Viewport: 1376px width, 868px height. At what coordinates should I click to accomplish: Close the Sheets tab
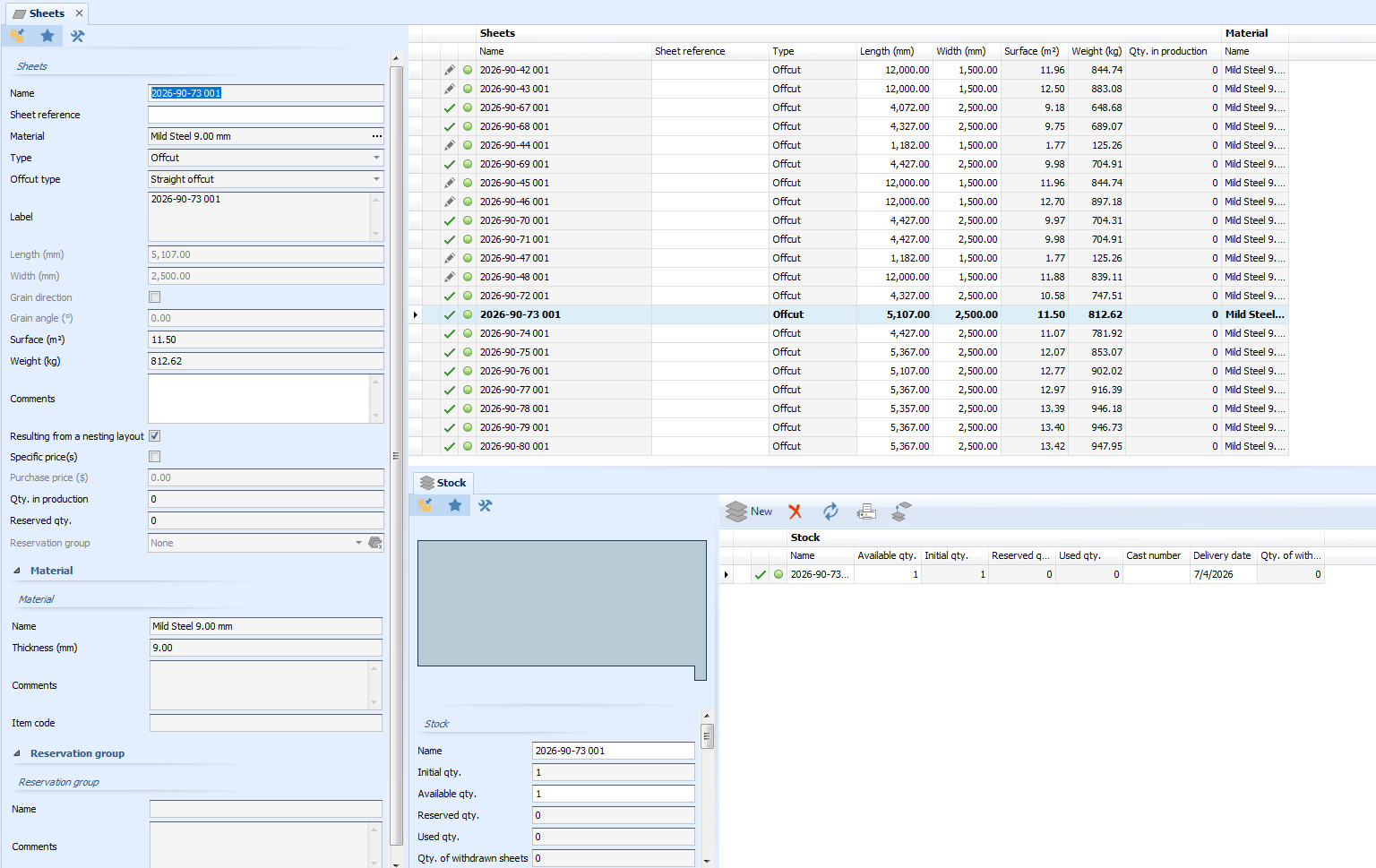tap(79, 13)
